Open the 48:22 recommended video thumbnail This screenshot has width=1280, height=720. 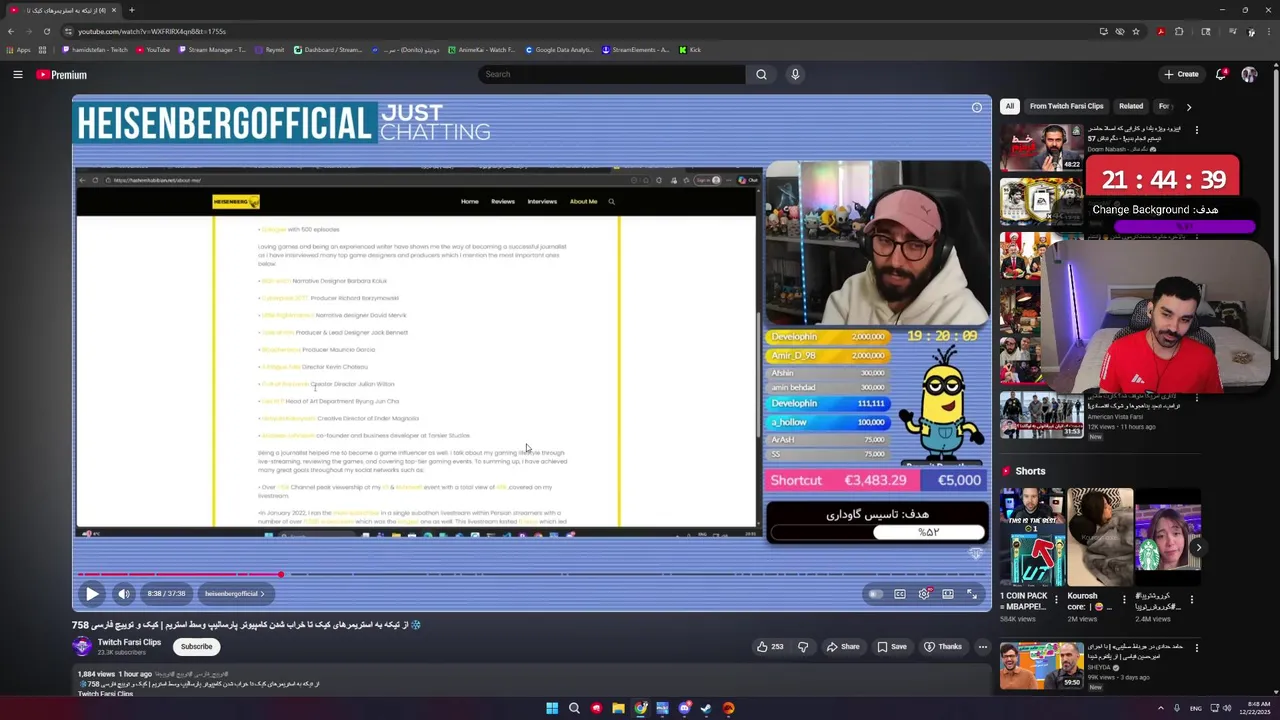click(1041, 147)
